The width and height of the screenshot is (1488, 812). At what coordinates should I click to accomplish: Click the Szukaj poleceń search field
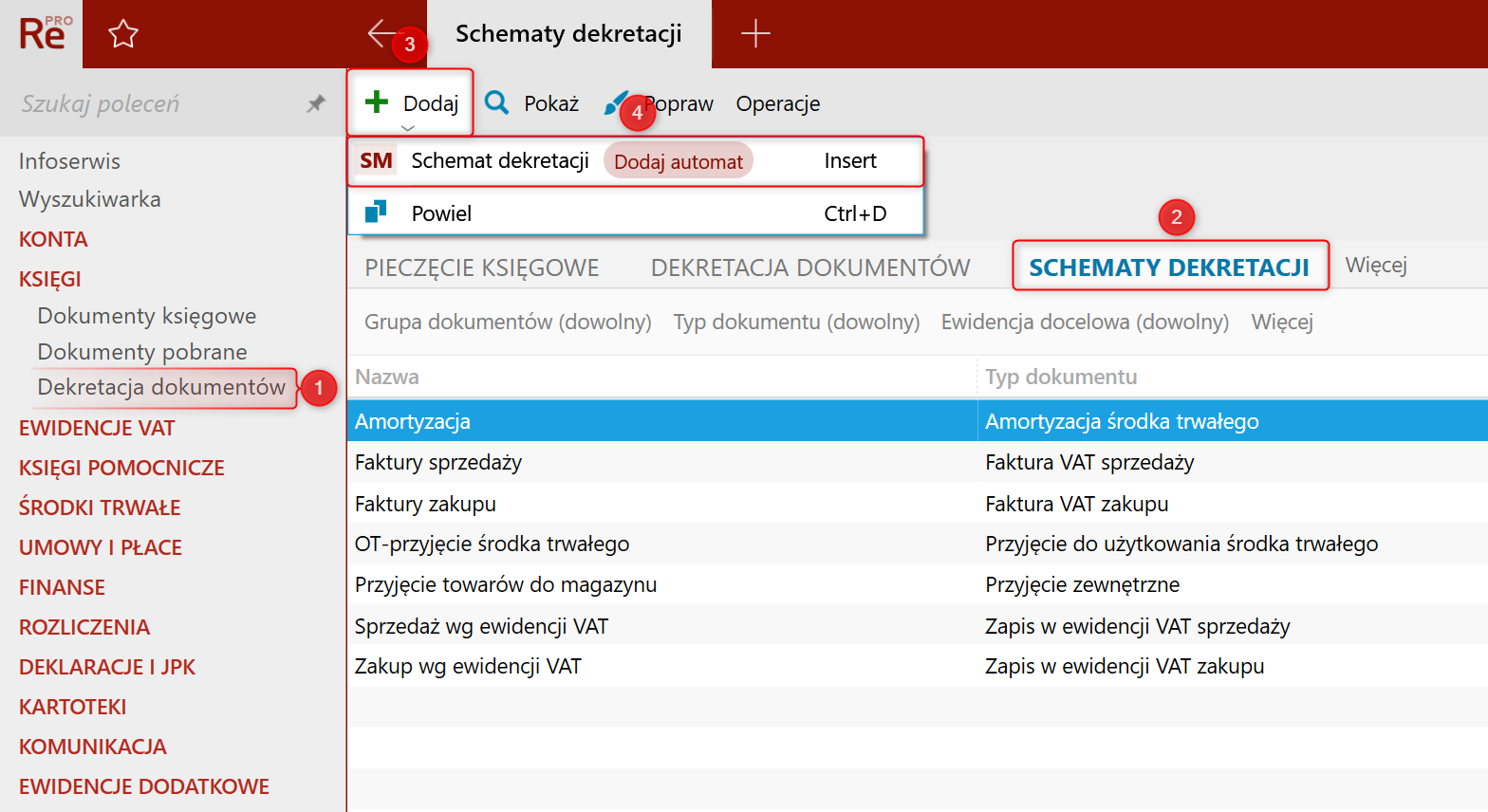click(152, 103)
